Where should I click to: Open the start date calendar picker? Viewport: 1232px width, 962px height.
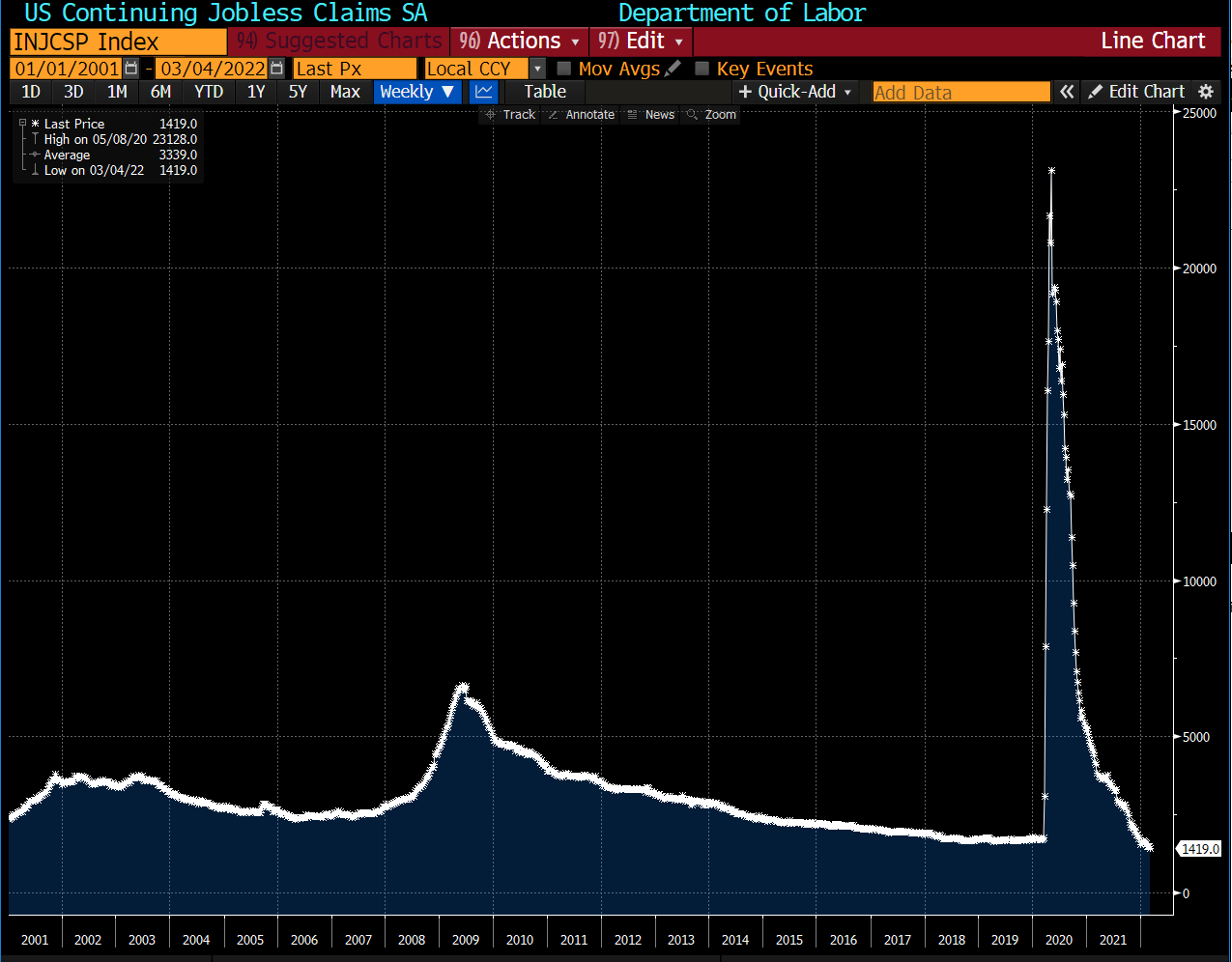click(131, 69)
